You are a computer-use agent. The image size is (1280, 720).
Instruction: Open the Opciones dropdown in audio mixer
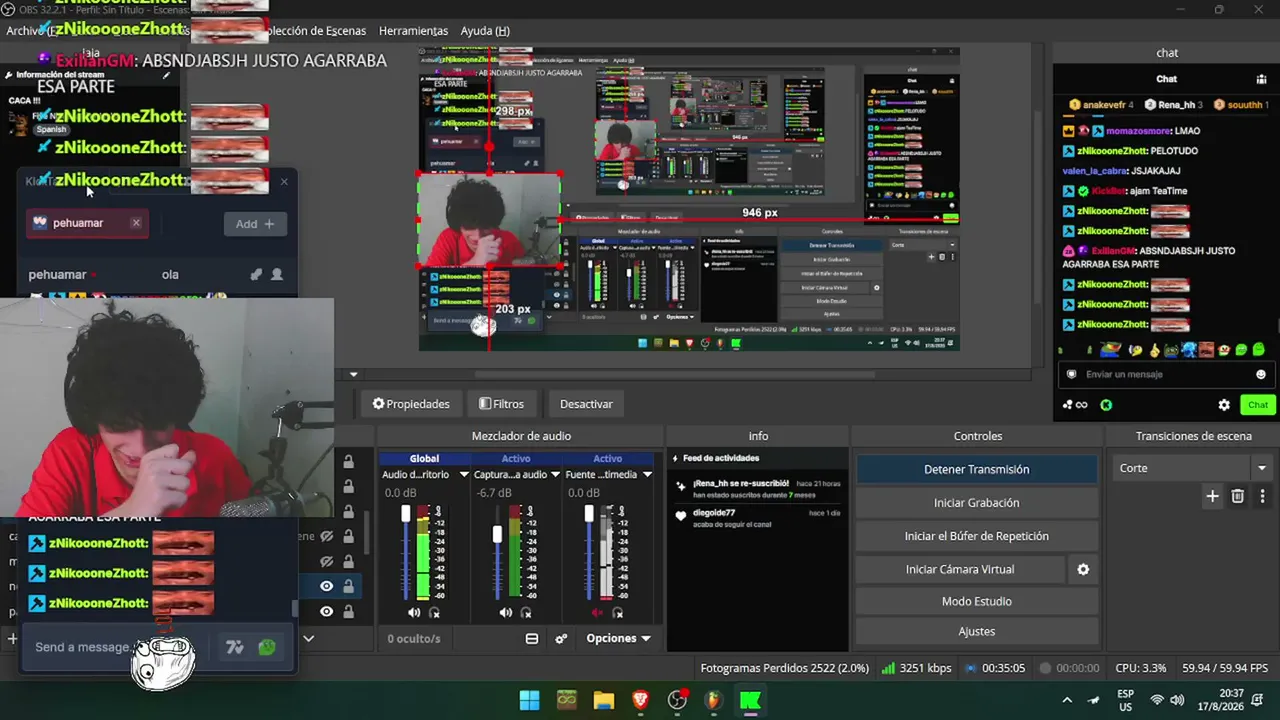pyautogui.click(x=618, y=639)
